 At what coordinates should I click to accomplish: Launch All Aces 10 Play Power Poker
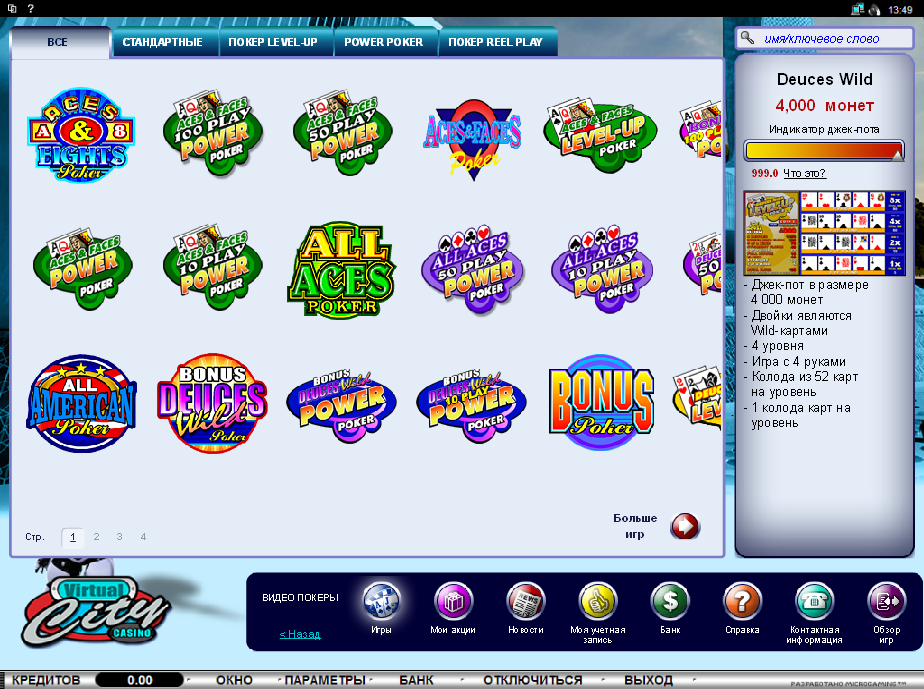[602, 269]
